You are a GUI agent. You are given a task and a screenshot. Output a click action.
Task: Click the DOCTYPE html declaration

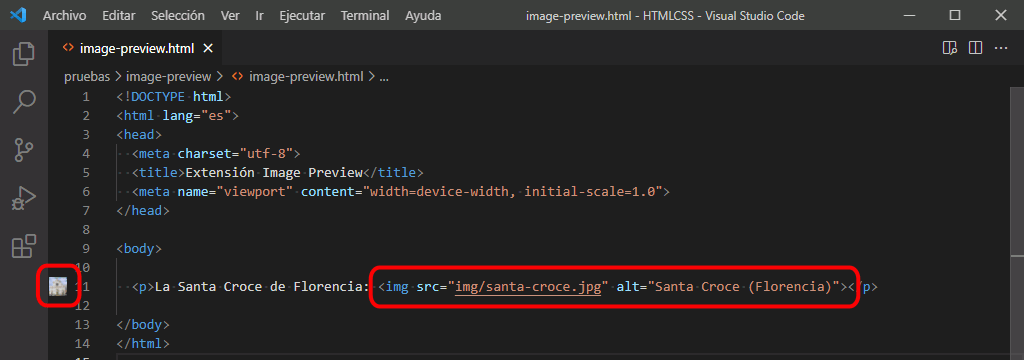click(x=174, y=97)
